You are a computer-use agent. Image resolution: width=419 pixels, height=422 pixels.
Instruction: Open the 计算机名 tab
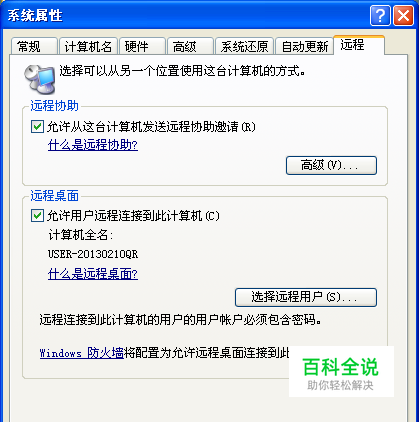click(88, 46)
